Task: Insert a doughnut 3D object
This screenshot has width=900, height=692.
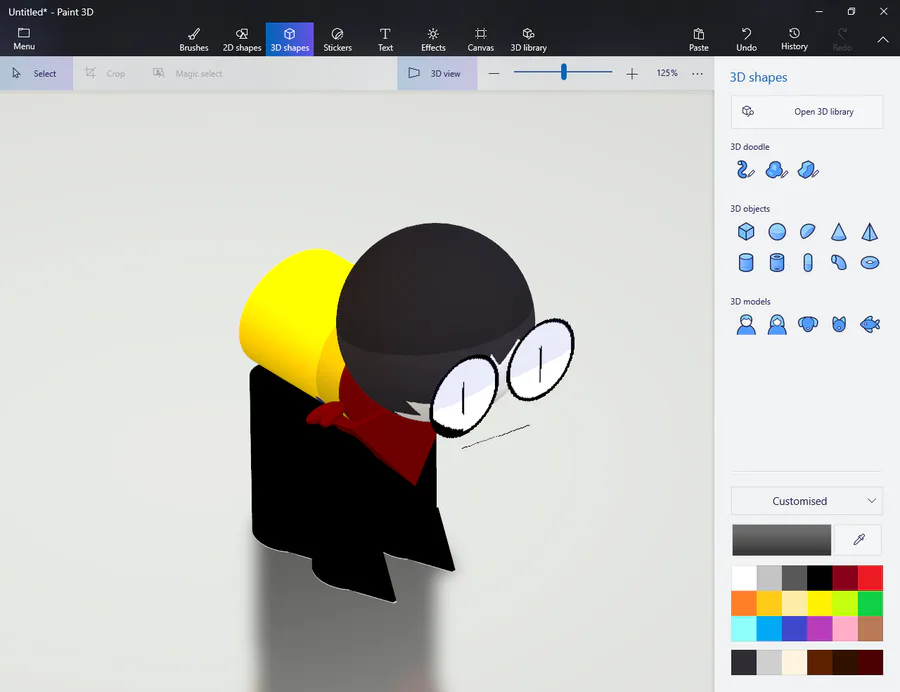Action: 870,263
